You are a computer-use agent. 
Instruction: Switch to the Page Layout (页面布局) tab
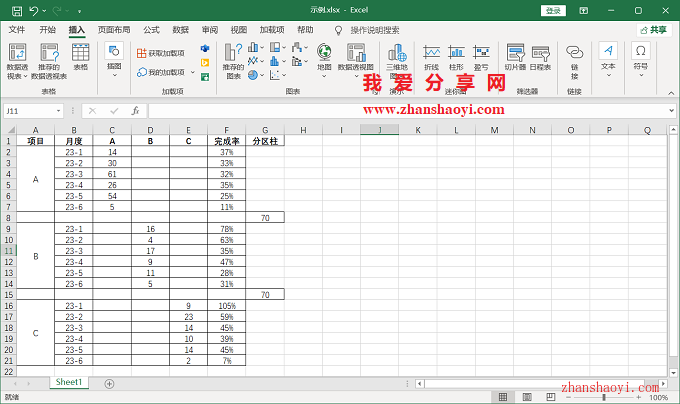point(114,30)
